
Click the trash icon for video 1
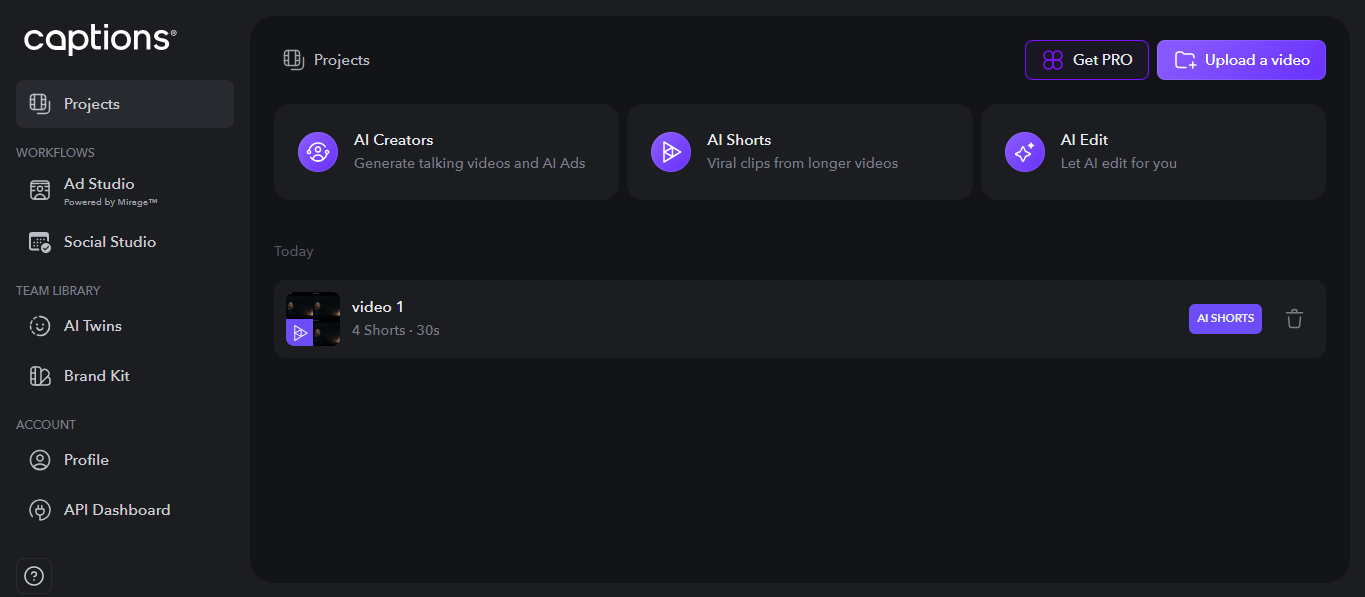[1294, 319]
